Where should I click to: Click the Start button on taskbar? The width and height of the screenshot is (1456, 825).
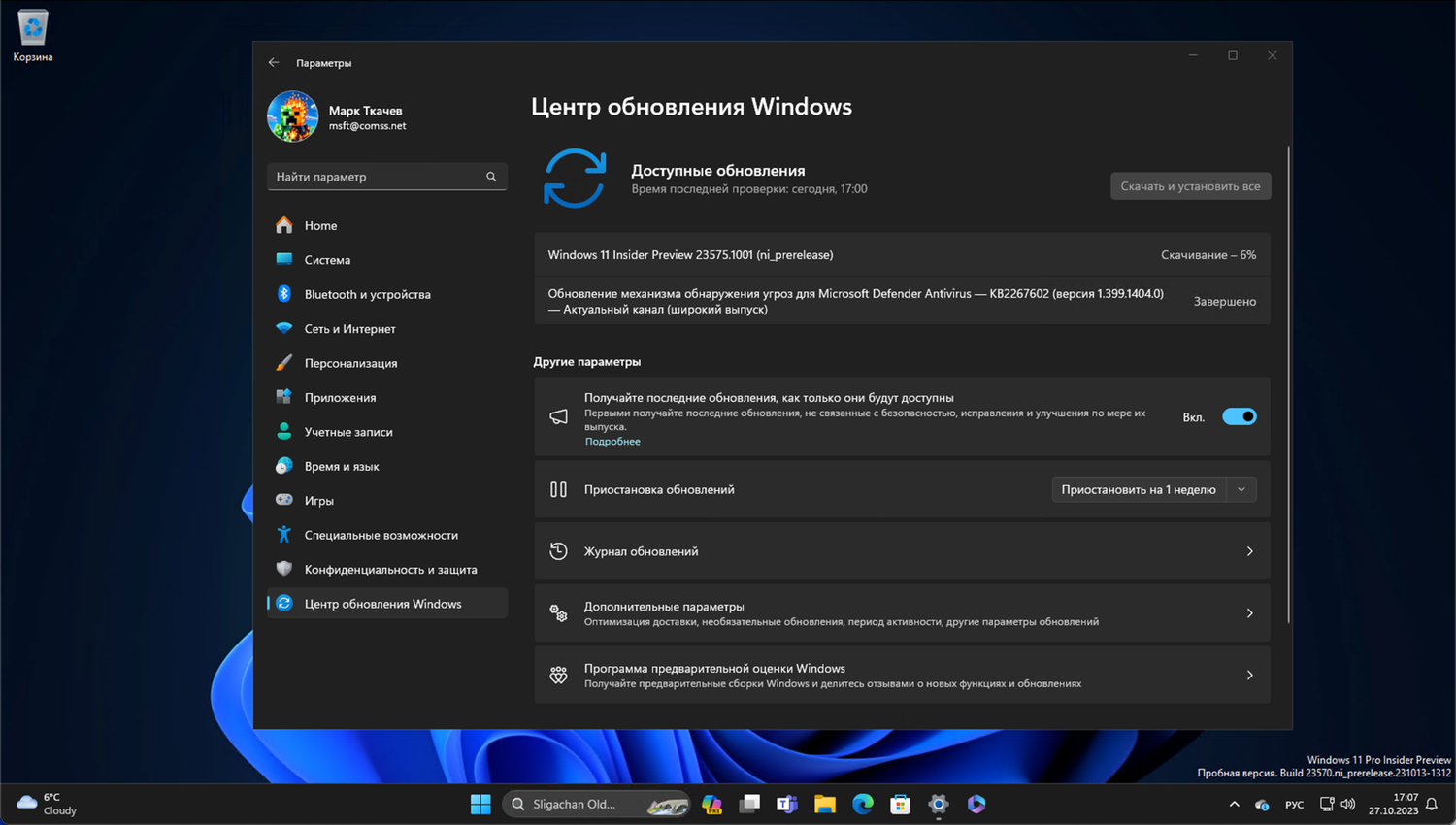pos(480,804)
